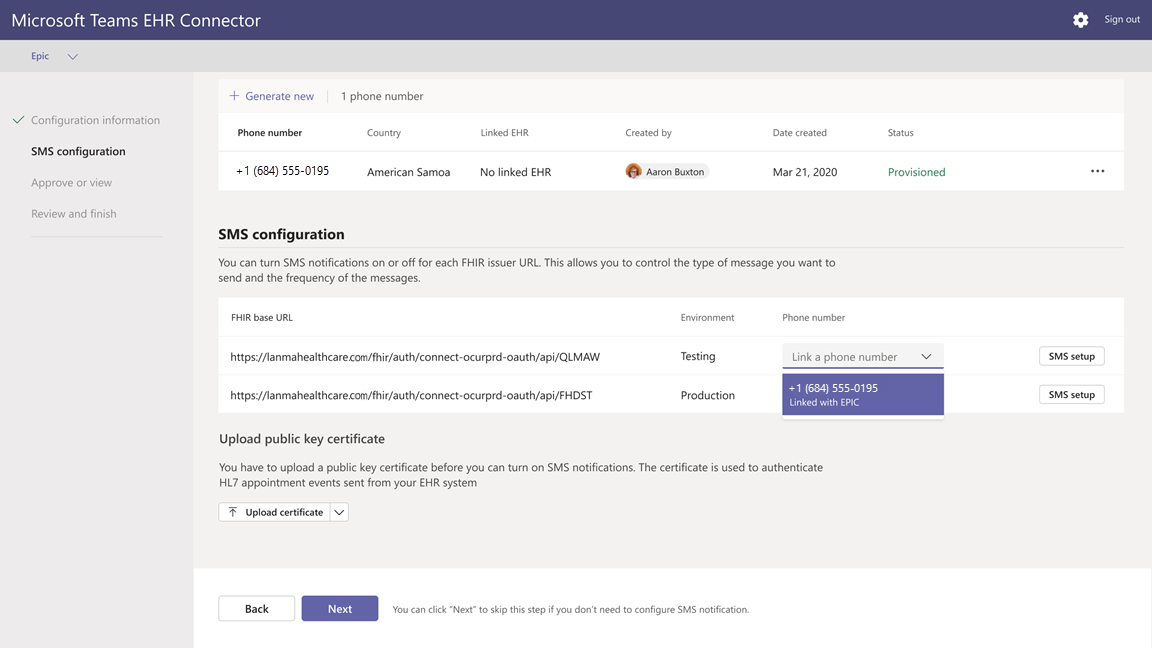Screen dimensions: 1152x648
Task: Click Country column header
Action: (x=384, y=133)
